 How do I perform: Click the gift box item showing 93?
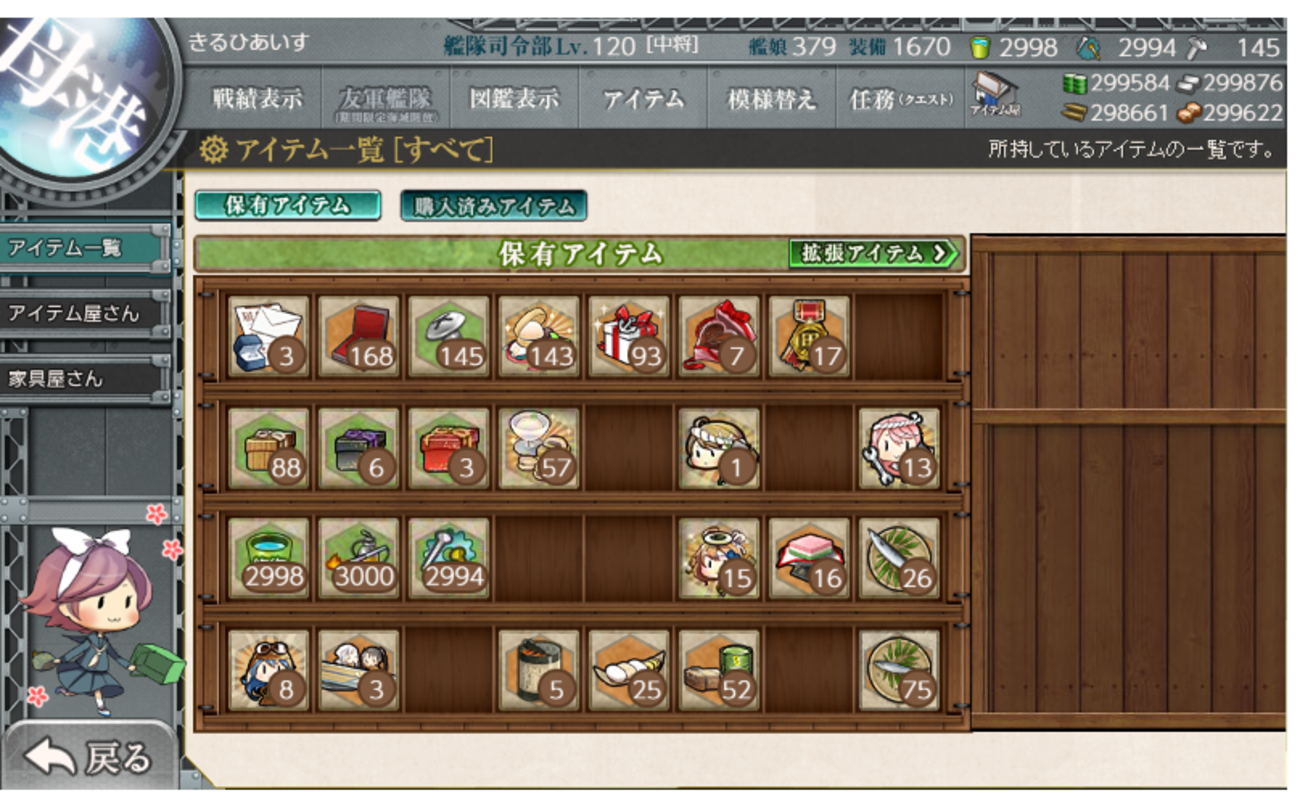pos(629,336)
